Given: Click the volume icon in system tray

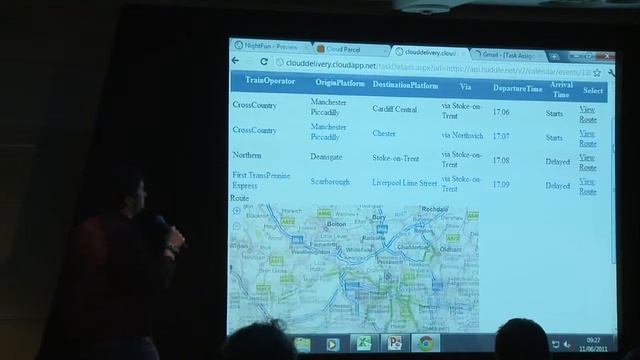Looking at the screenshot, I should (x=567, y=344).
